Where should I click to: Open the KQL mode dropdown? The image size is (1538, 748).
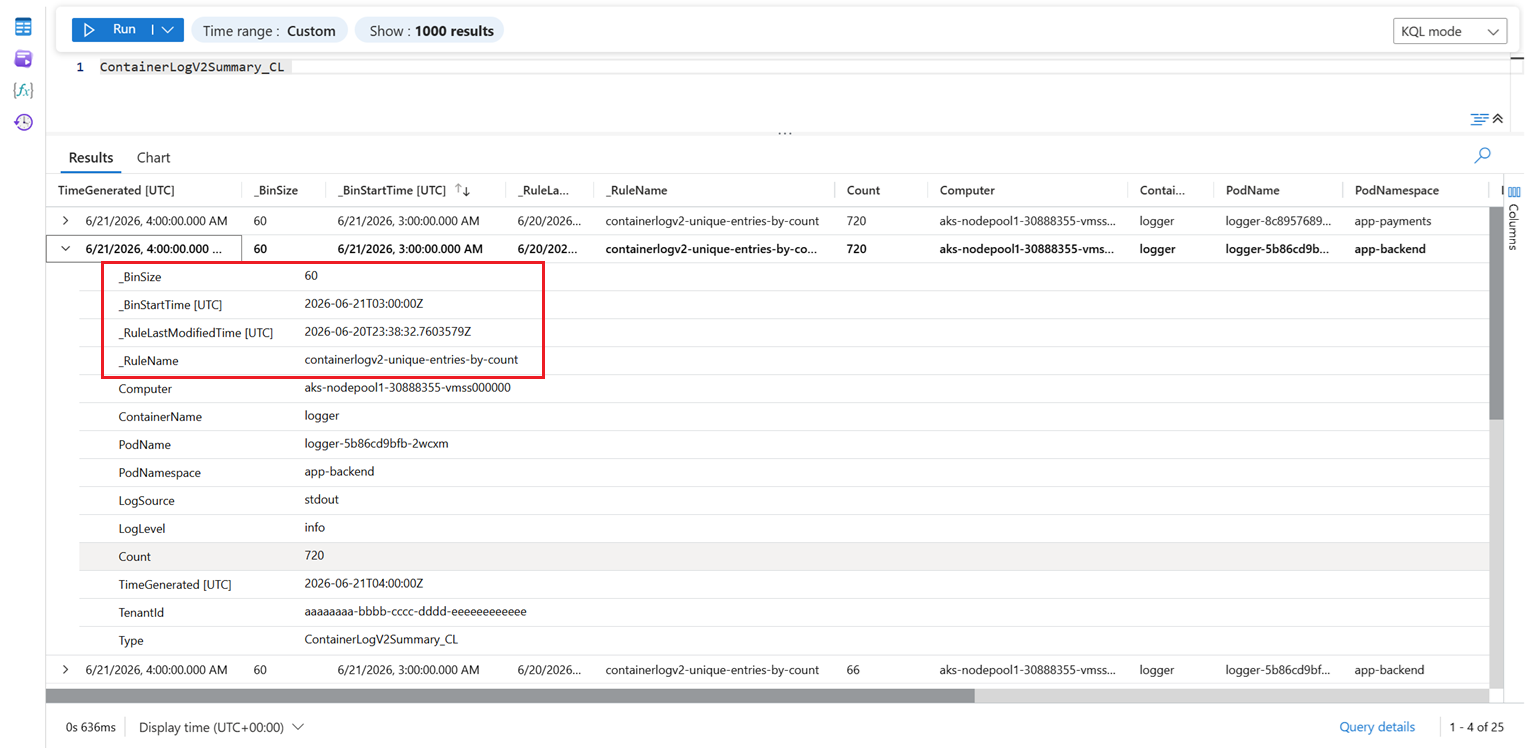click(1449, 31)
